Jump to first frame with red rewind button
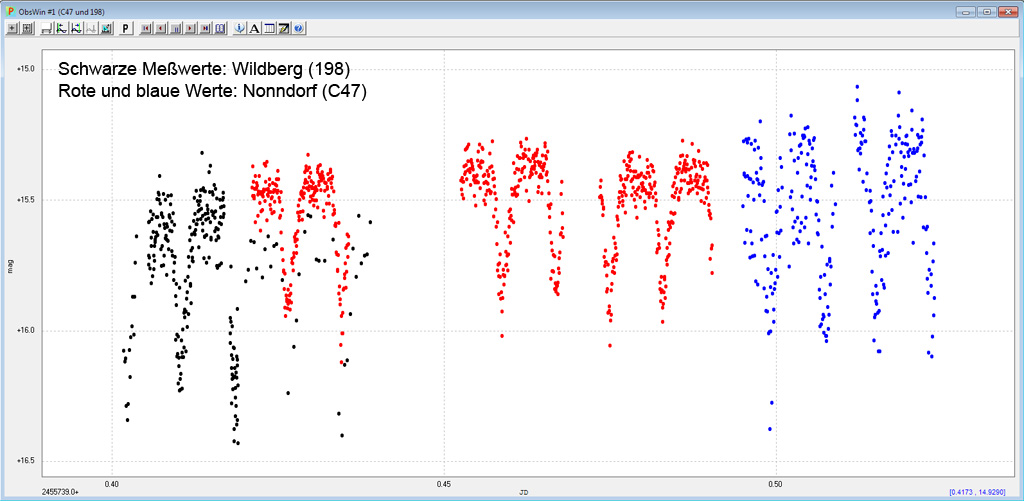The image size is (1024, 501). tap(146, 28)
